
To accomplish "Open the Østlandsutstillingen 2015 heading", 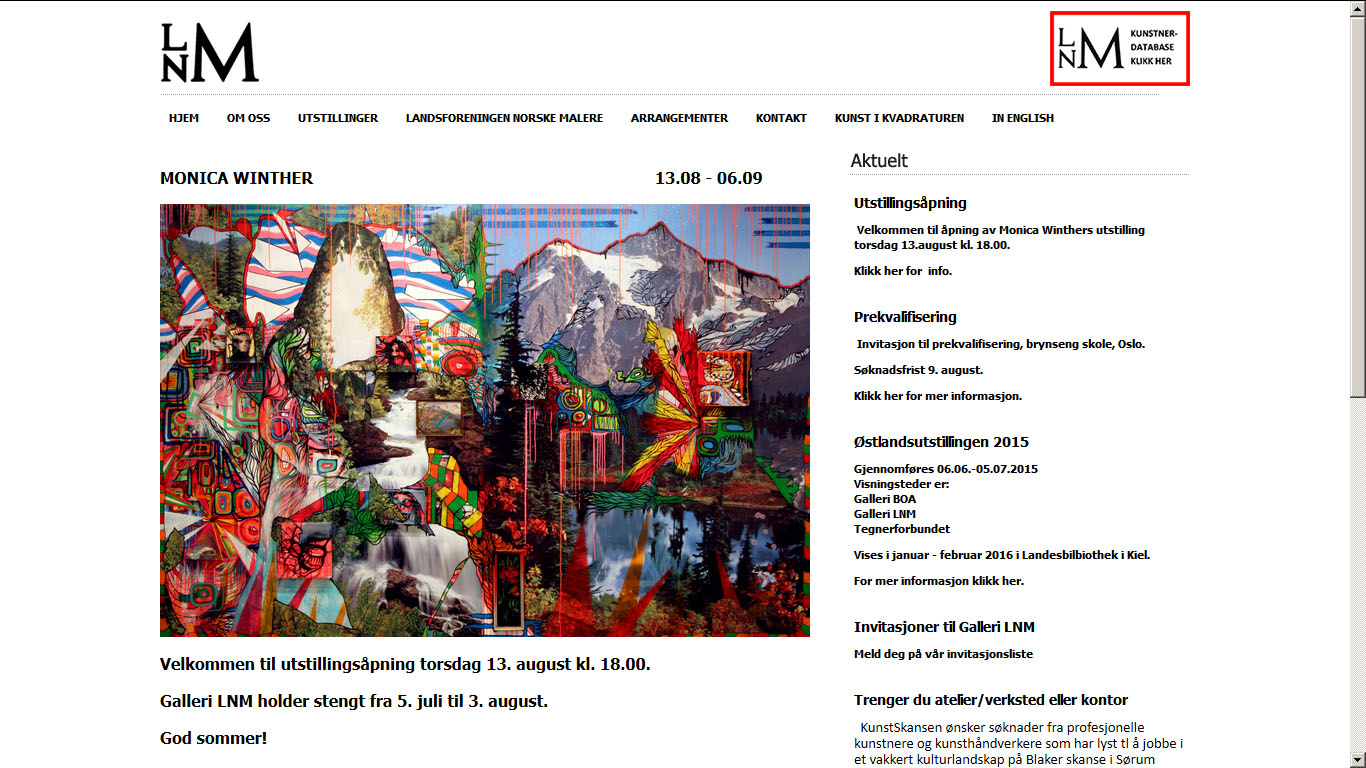I will click(x=941, y=442).
